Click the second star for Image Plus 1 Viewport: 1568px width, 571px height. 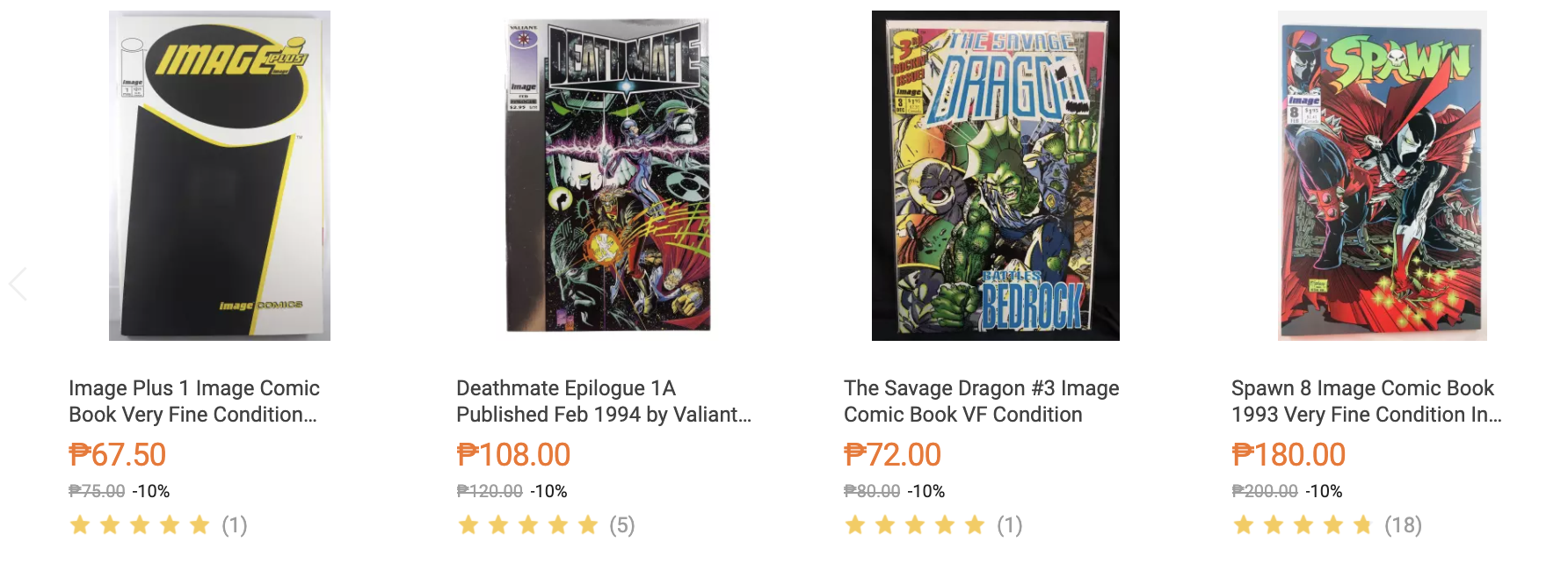tap(110, 524)
